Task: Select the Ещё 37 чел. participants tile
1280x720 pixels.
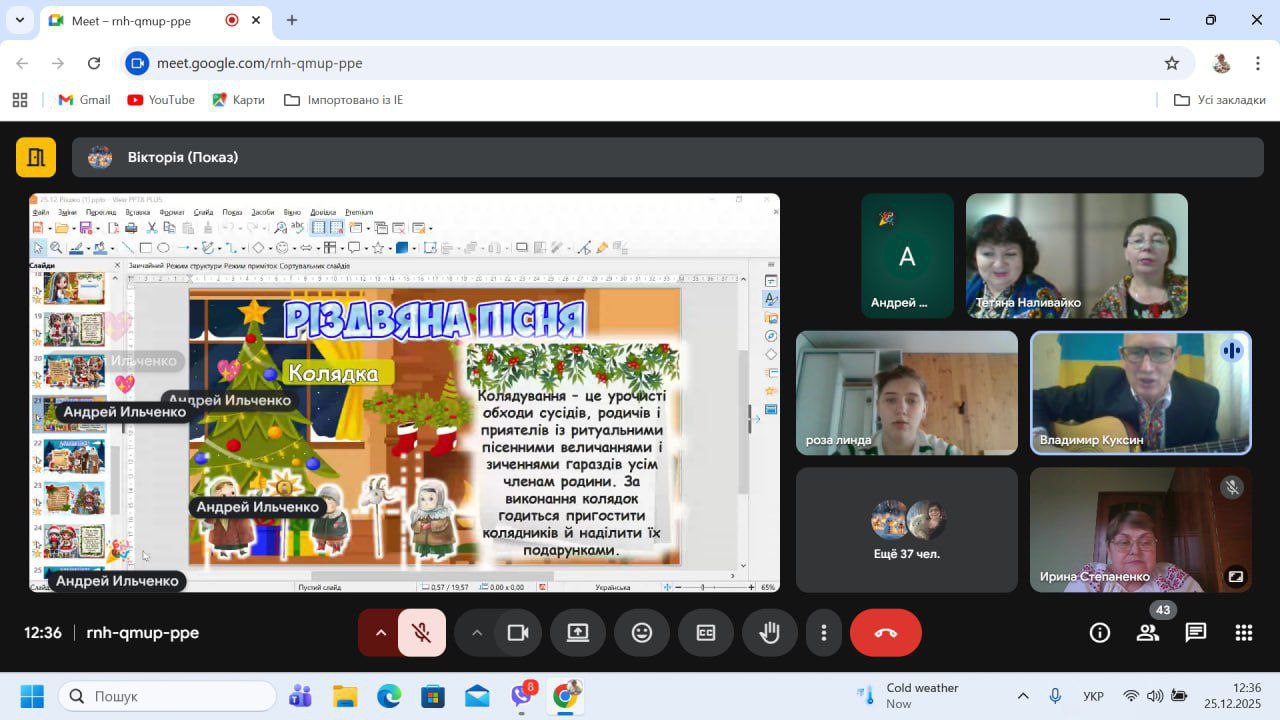Action: (906, 530)
